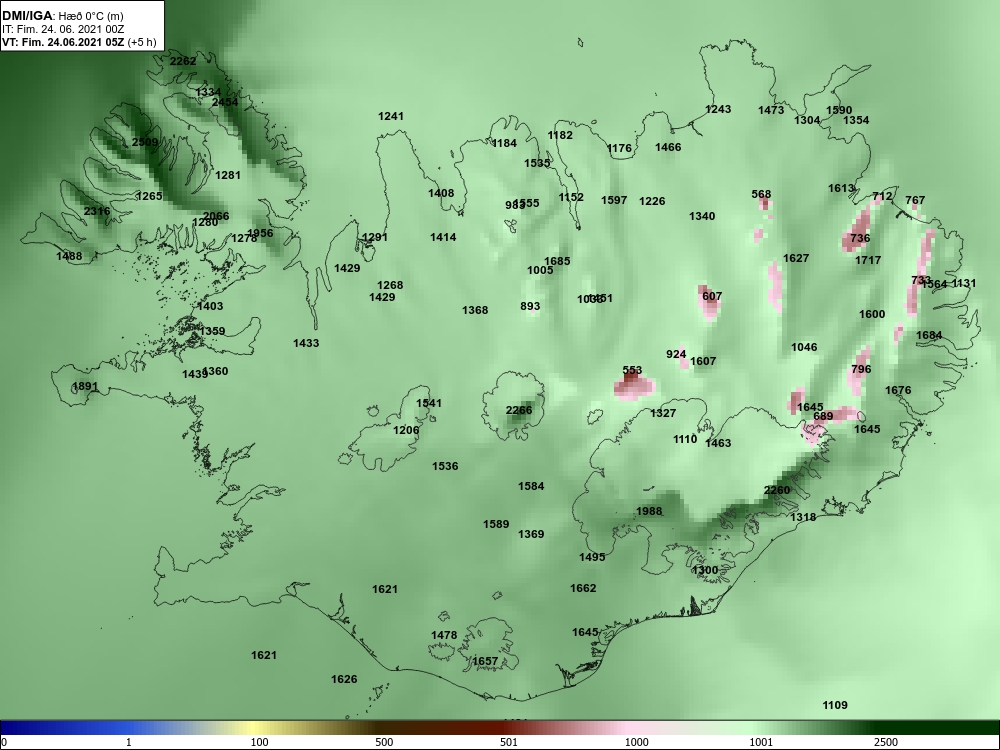Click the 1536 value label
1000x750 pixels.
(x=445, y=466)
